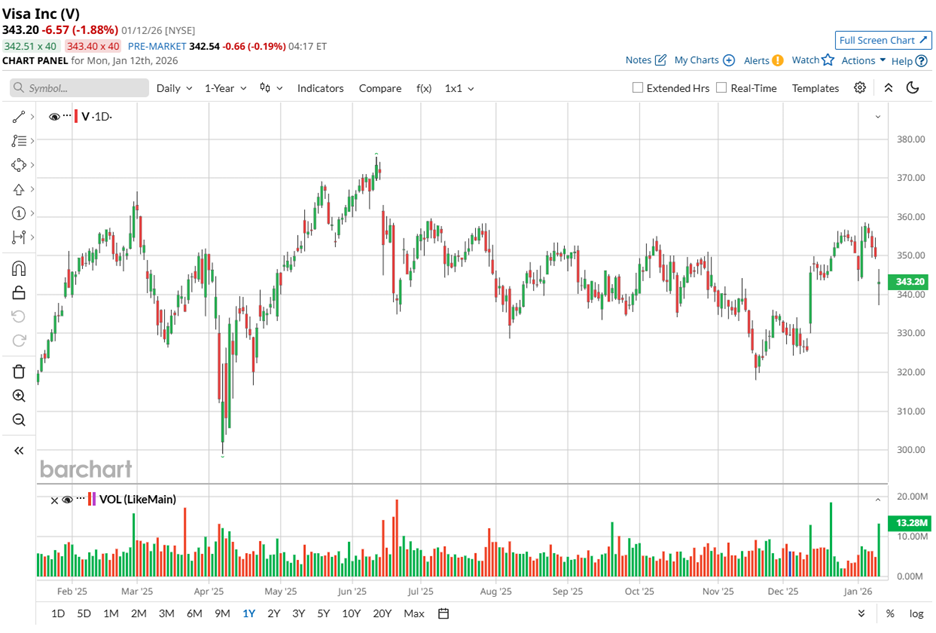Open the f(x) expressions menu

pos(424,88)
